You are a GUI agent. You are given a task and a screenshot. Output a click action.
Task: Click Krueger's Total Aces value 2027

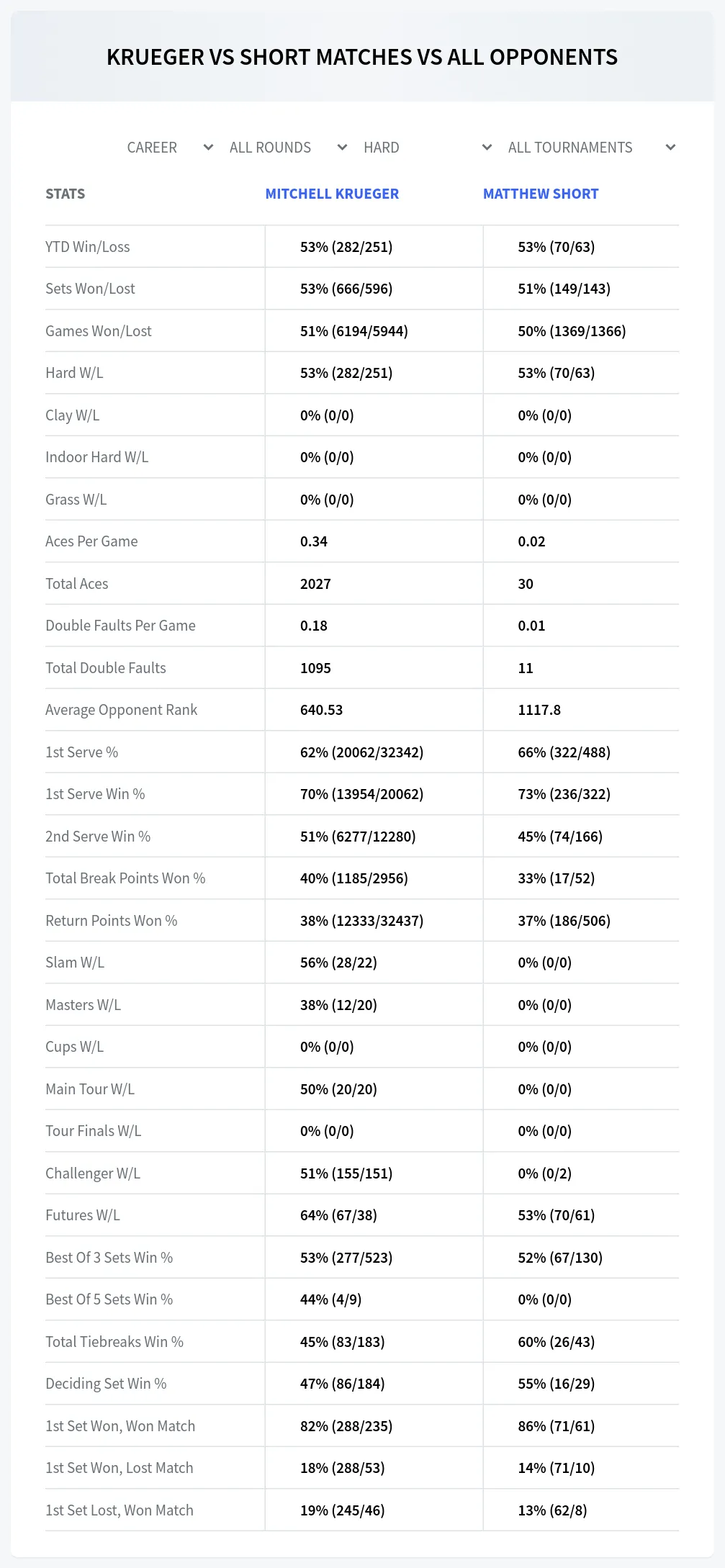tap(315, 584)
